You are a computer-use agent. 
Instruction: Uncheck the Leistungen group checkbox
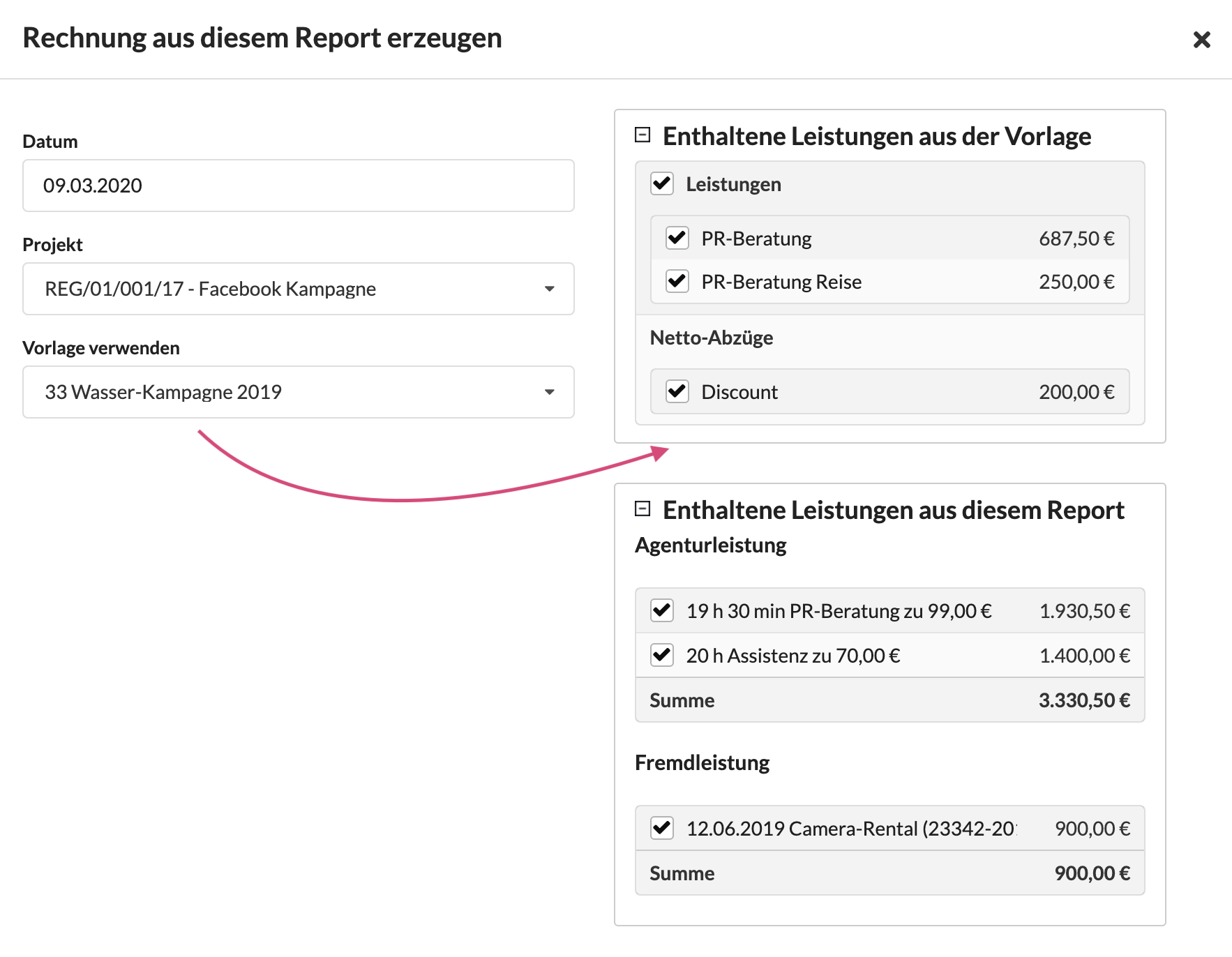coord(661,184)
